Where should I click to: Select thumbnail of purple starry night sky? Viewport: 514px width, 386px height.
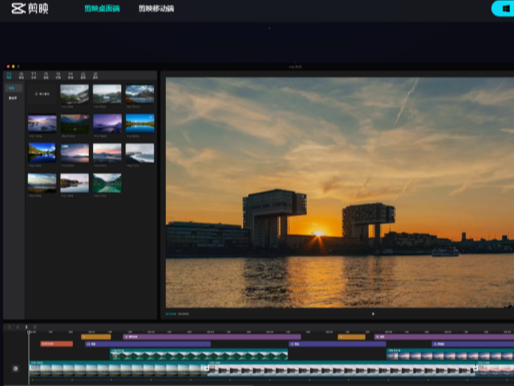[107, 124]
